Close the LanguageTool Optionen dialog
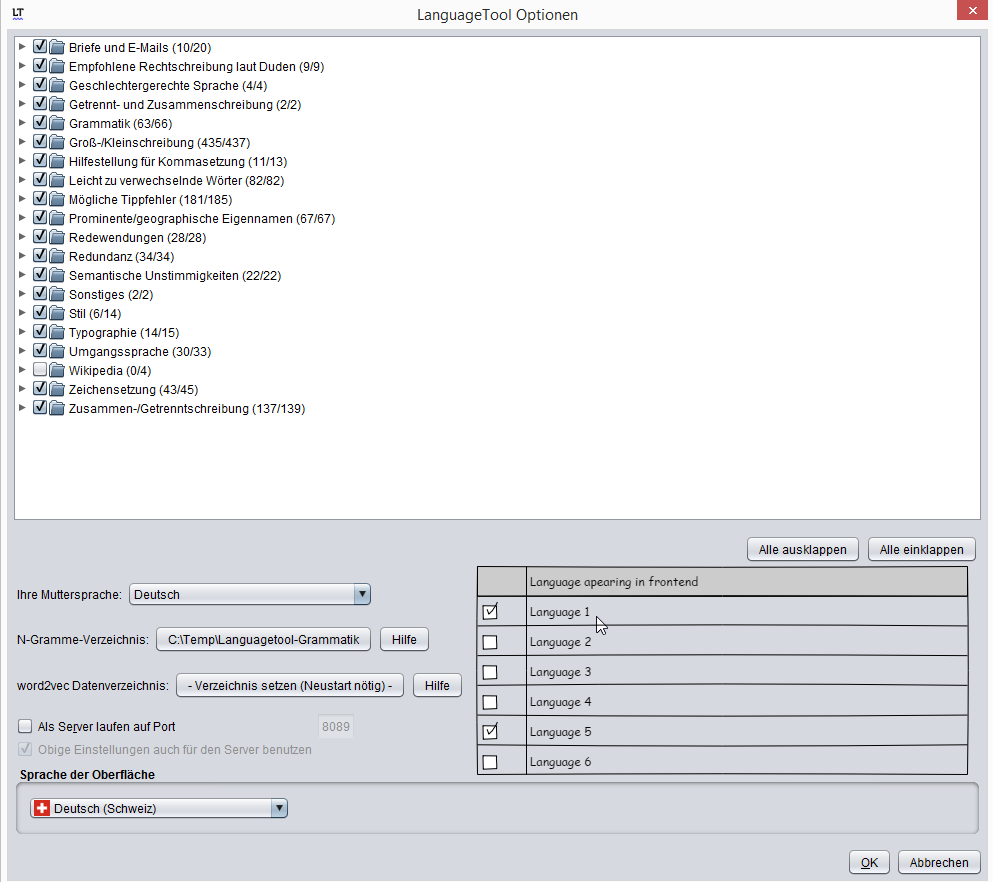Screen dimensions: 993x882 972,11
